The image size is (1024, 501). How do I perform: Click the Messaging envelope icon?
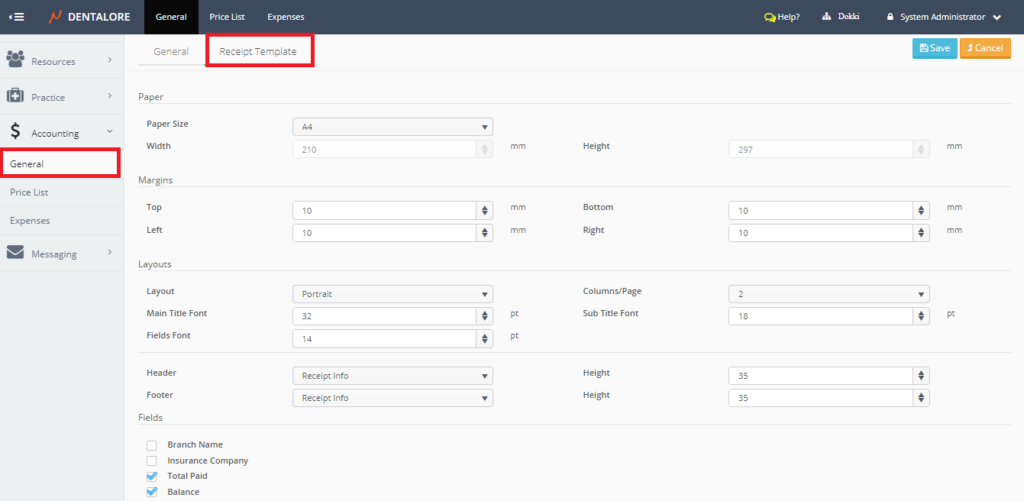coord(15,253)
